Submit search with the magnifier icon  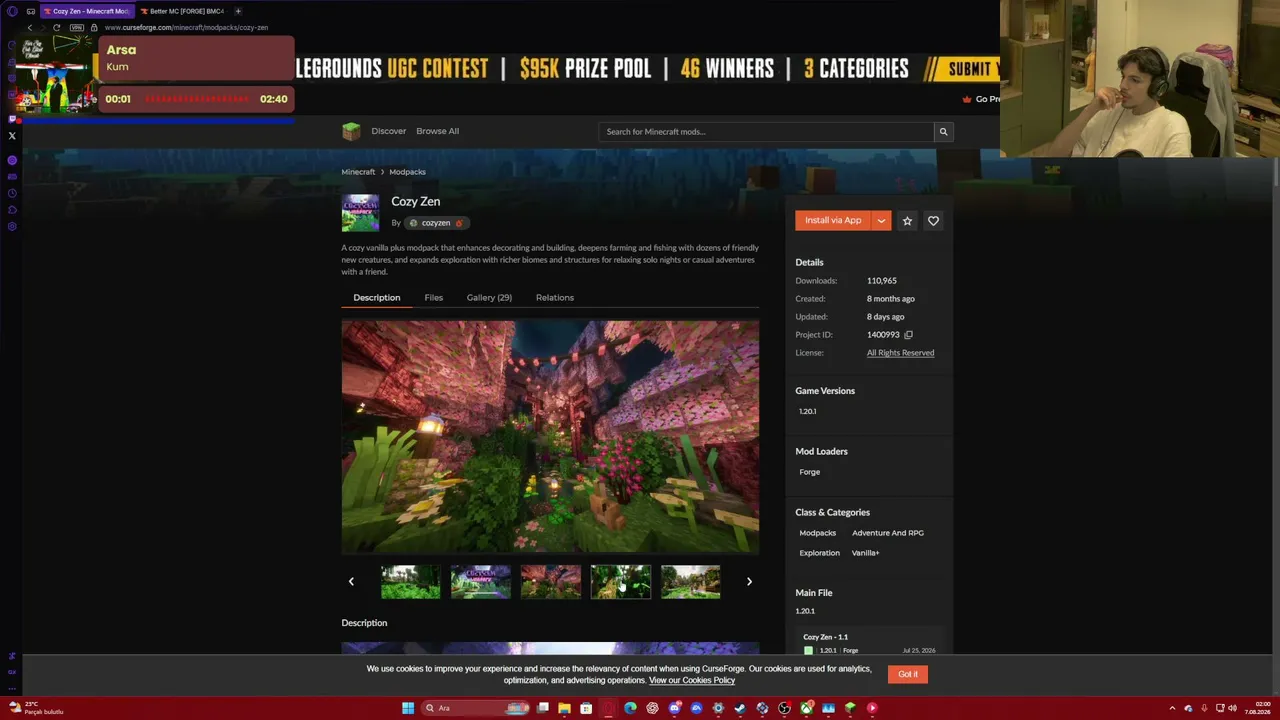tap(943, 132)
